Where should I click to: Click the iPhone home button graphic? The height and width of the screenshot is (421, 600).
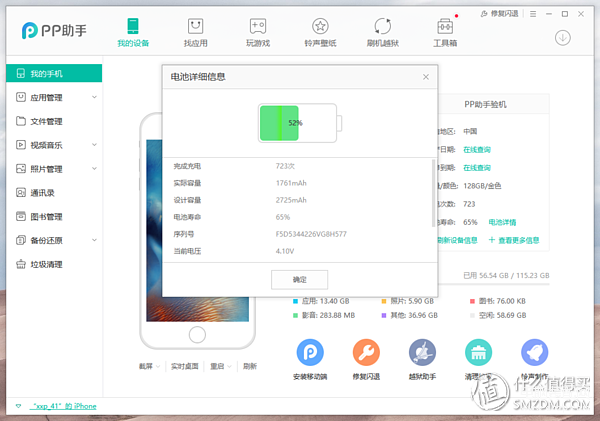tap(197, 335)
